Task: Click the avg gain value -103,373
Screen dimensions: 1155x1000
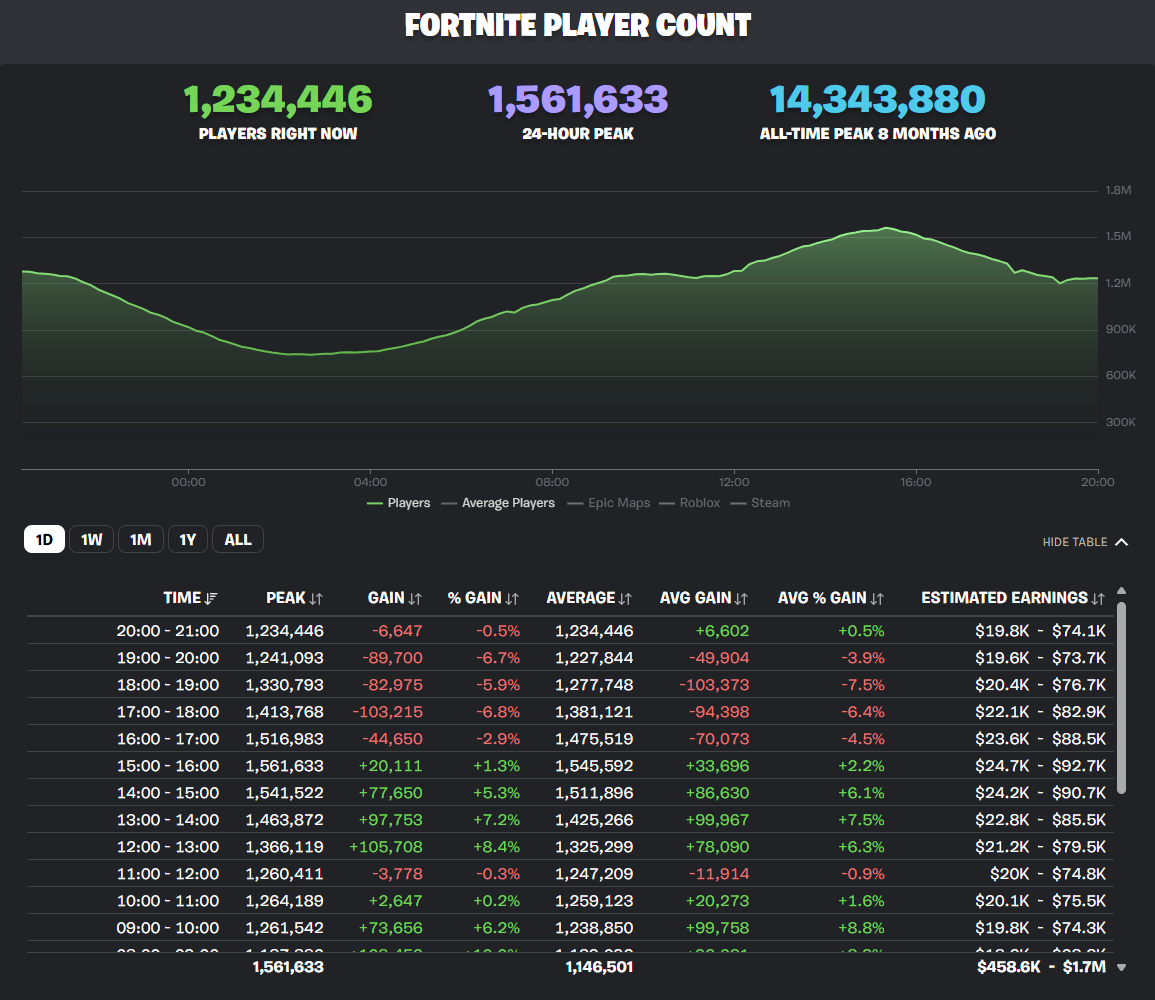Action: pyautogui.click(x=715, y=686)
